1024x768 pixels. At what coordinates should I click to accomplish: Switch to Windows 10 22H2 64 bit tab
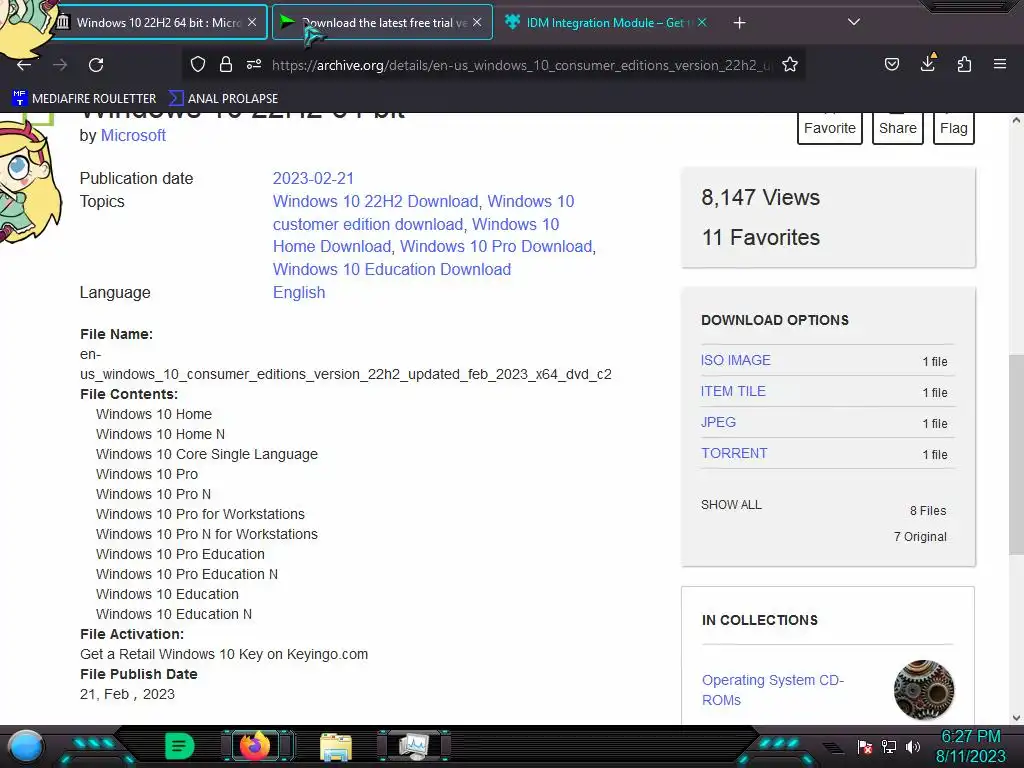pos(158,22)
